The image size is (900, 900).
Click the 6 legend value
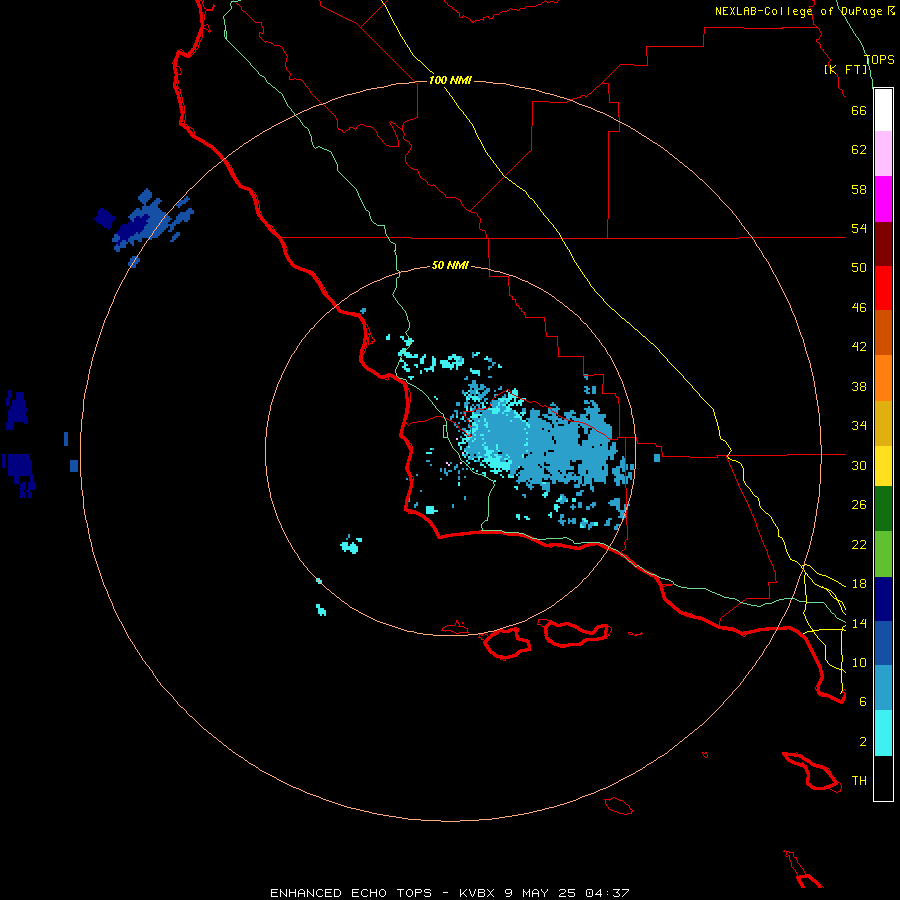(x=863, y=702)
